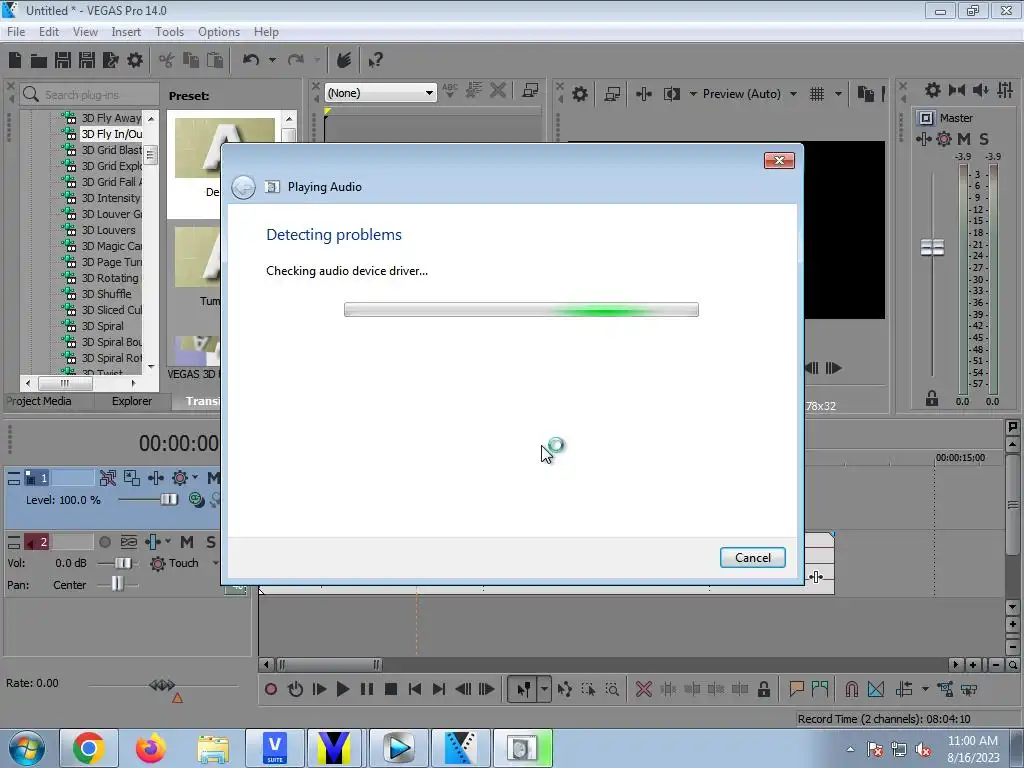This screenshot has width=1024, height=768.
Task: Open Master bus audio properties gear
Action: (933, 90)
